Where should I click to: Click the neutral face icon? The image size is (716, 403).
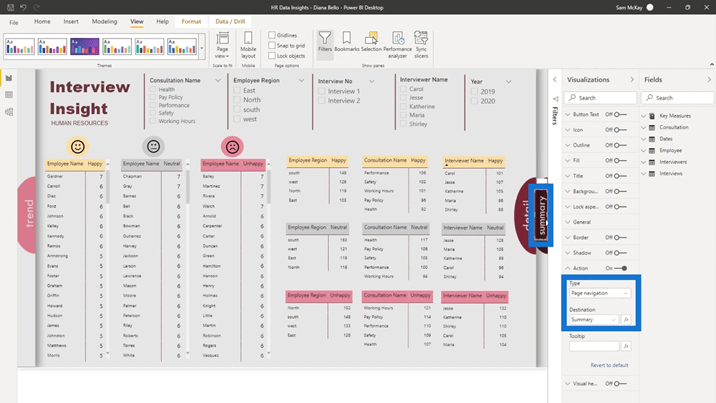tap(153, 147)
